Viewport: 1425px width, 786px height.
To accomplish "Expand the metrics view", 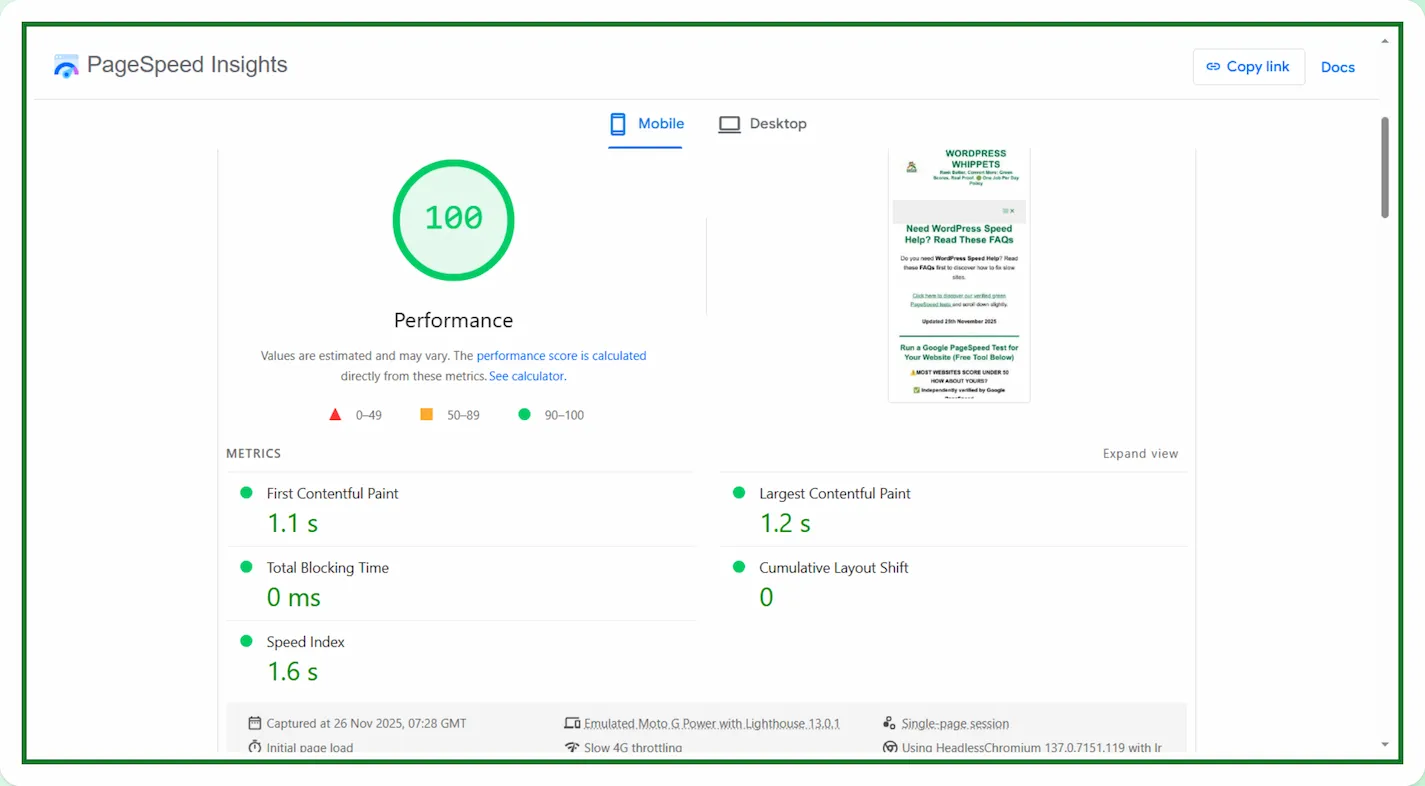I will pos(1140,454).
